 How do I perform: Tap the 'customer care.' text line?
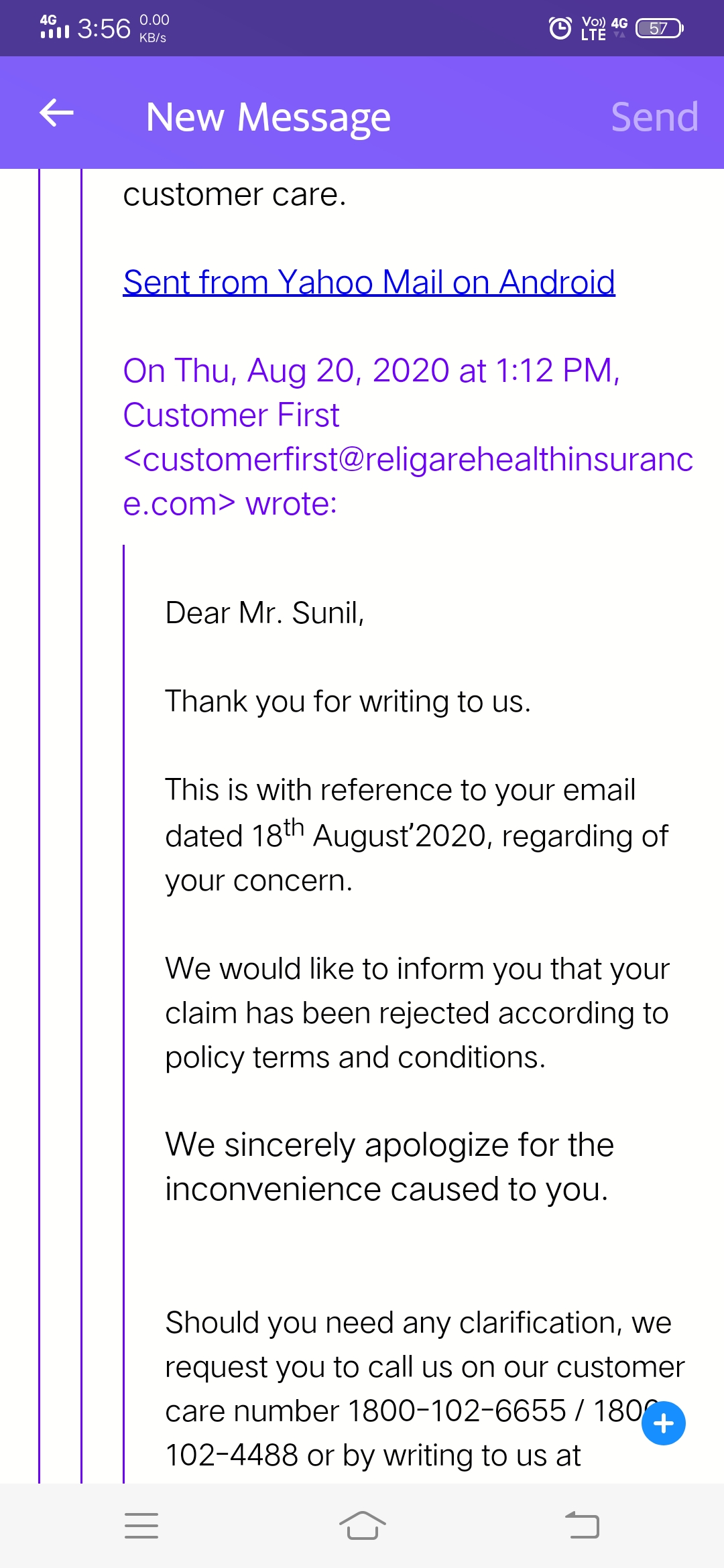click(x=235, y=195)
